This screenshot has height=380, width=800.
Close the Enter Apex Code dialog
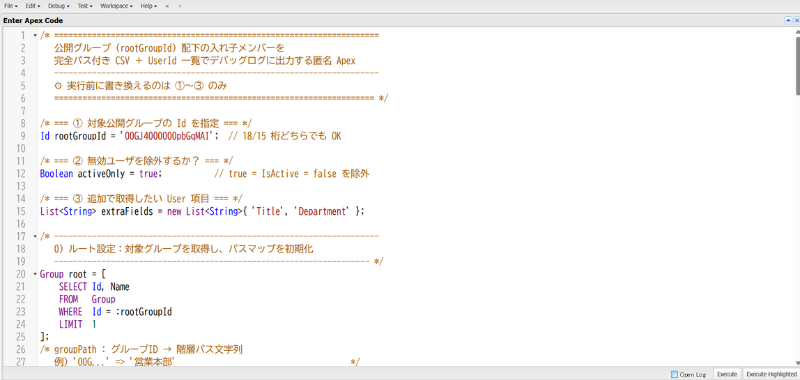[796, 20]
